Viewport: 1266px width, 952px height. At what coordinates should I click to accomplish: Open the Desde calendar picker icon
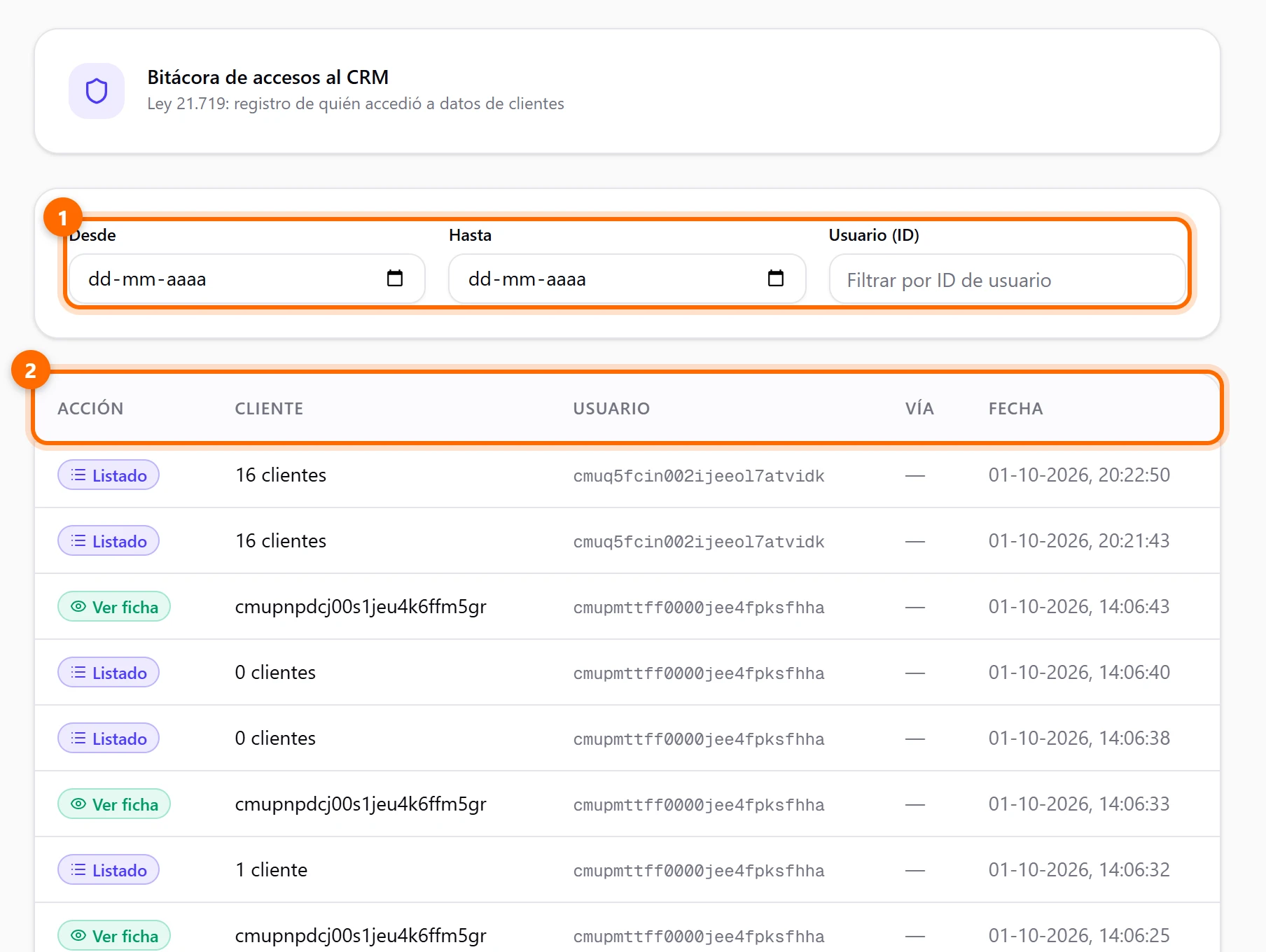tap(395, 279)
